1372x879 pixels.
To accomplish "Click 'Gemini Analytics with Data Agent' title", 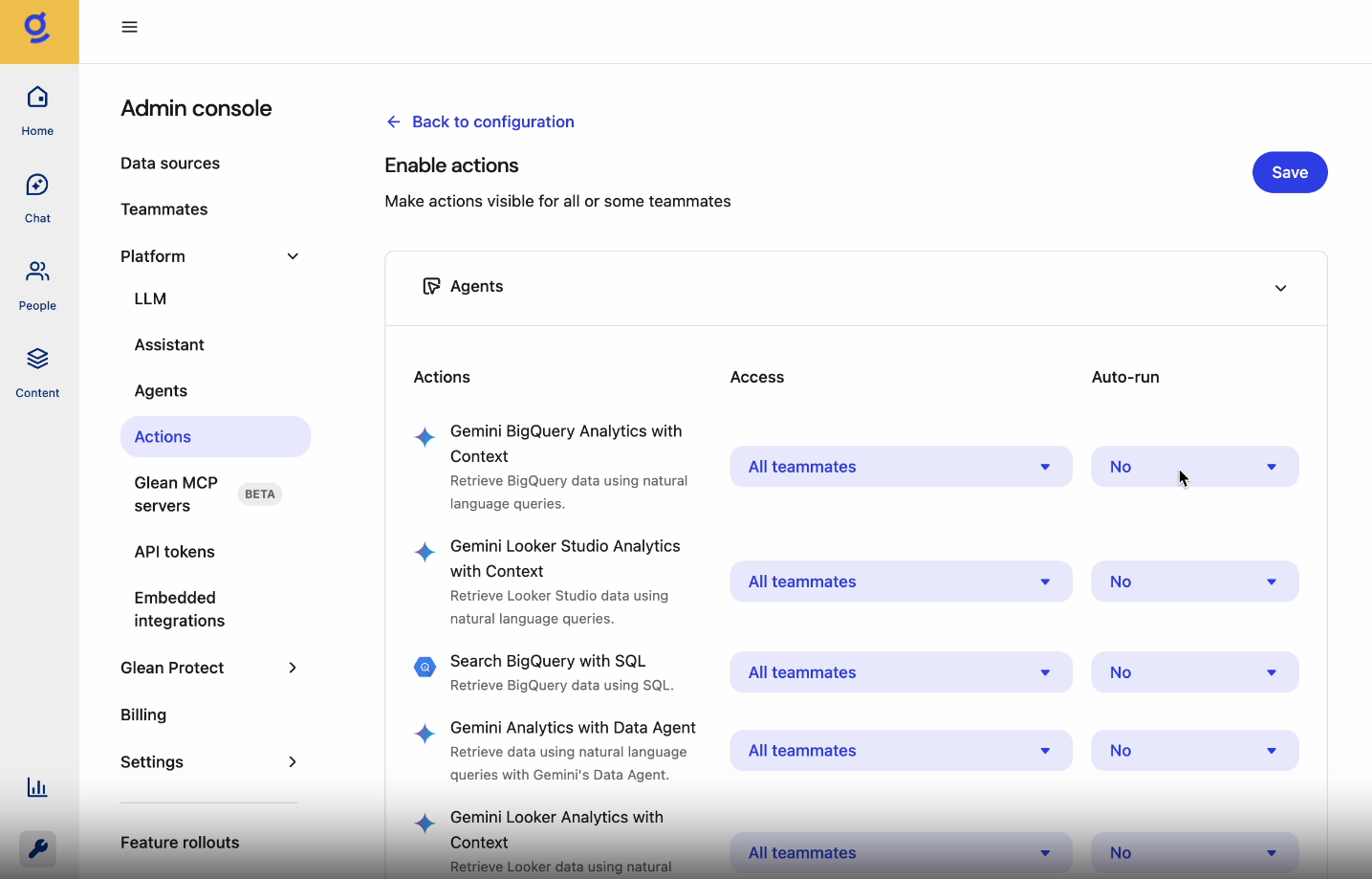I will 573,728.
